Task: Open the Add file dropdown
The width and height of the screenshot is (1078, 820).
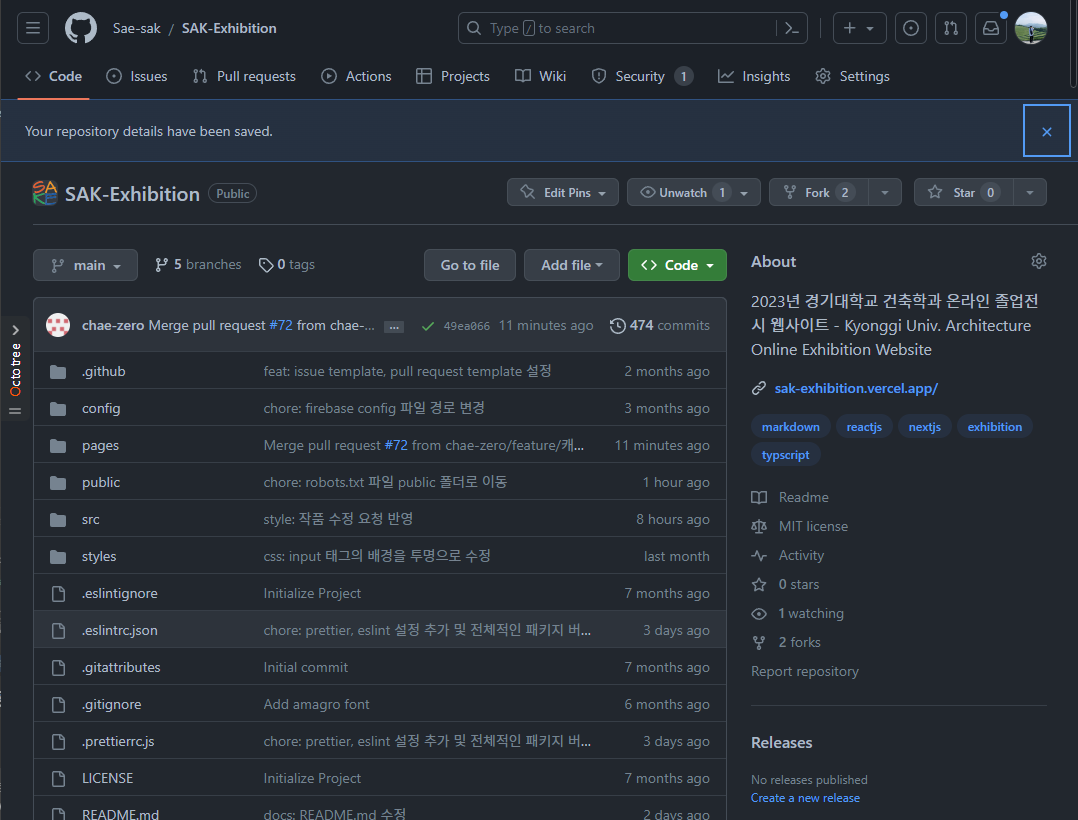Action: (x=571, y=265)
